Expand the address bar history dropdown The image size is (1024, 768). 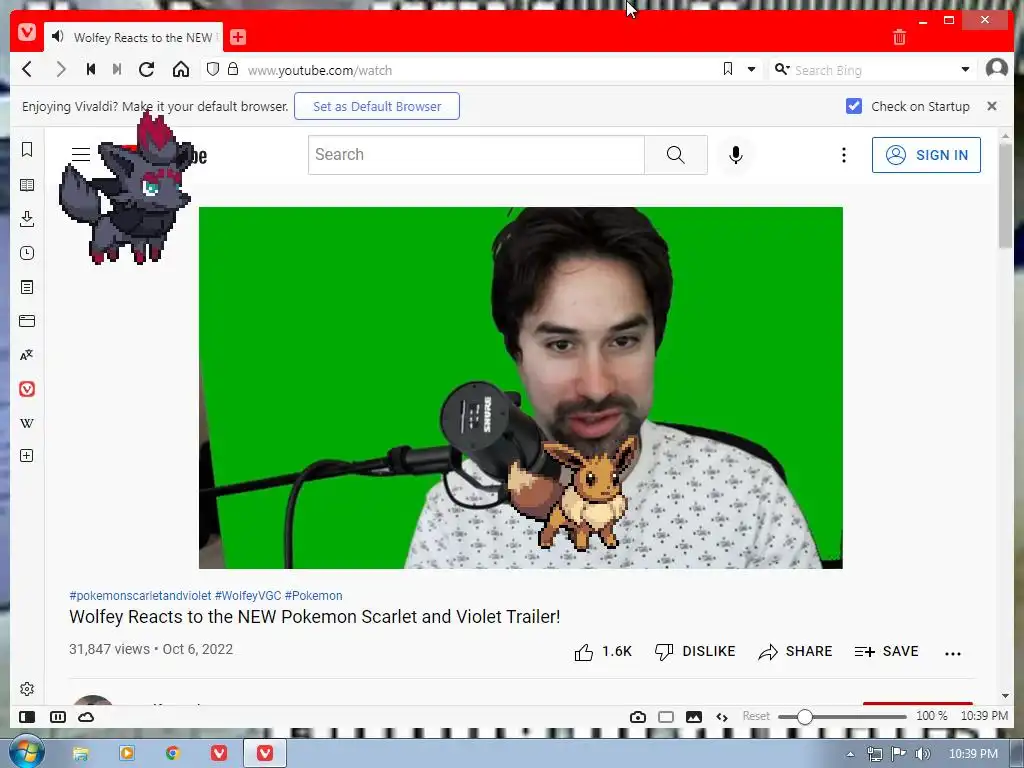tap(752, 69)
